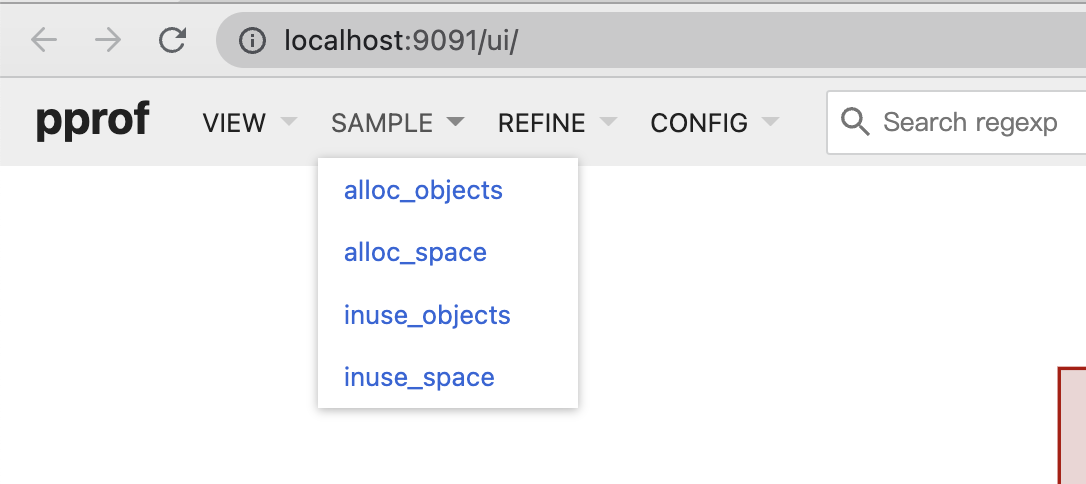Open the REFINE menu label
The image size is (1086, 484).
coord(541,123)
